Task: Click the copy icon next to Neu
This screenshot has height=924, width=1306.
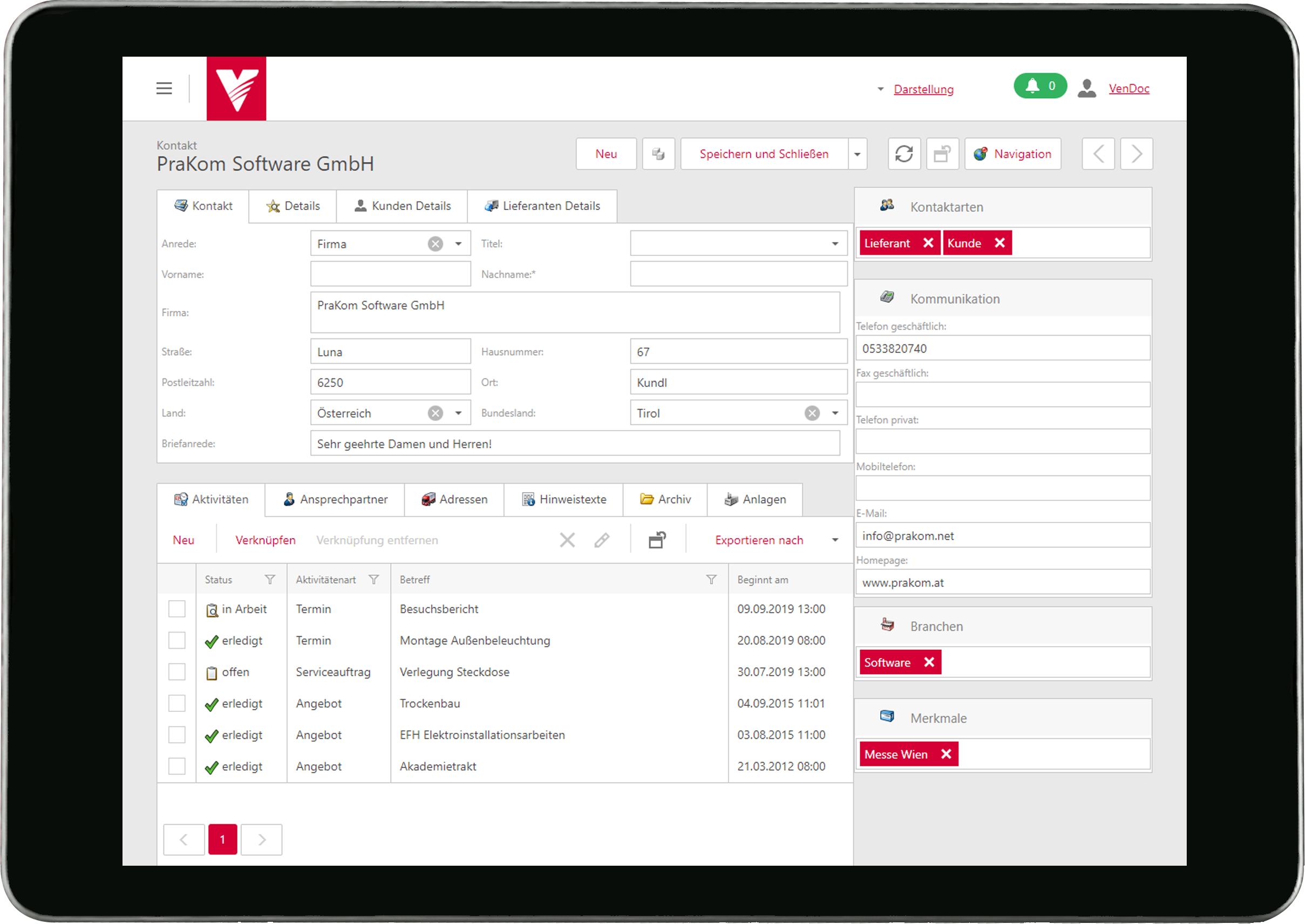Action: [x=658, y=154]
